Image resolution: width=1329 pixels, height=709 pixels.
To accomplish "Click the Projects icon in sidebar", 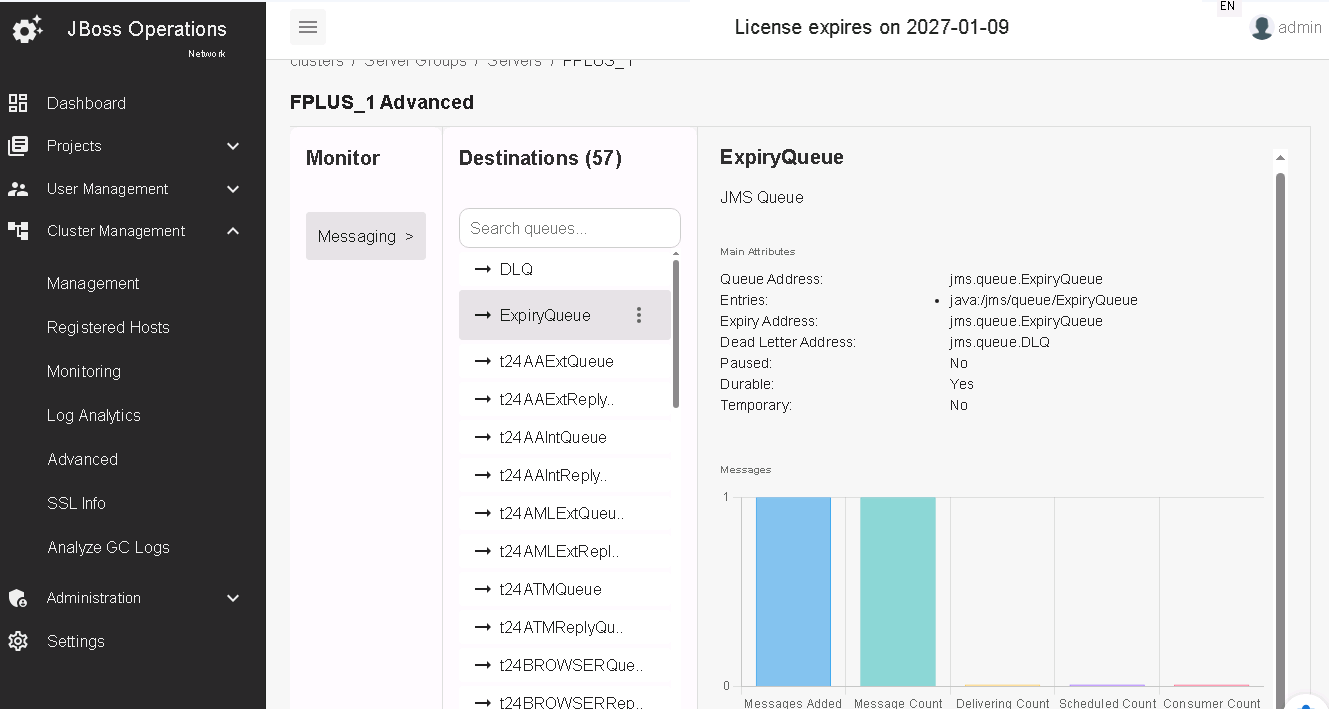I will click(x=18, y=146).
